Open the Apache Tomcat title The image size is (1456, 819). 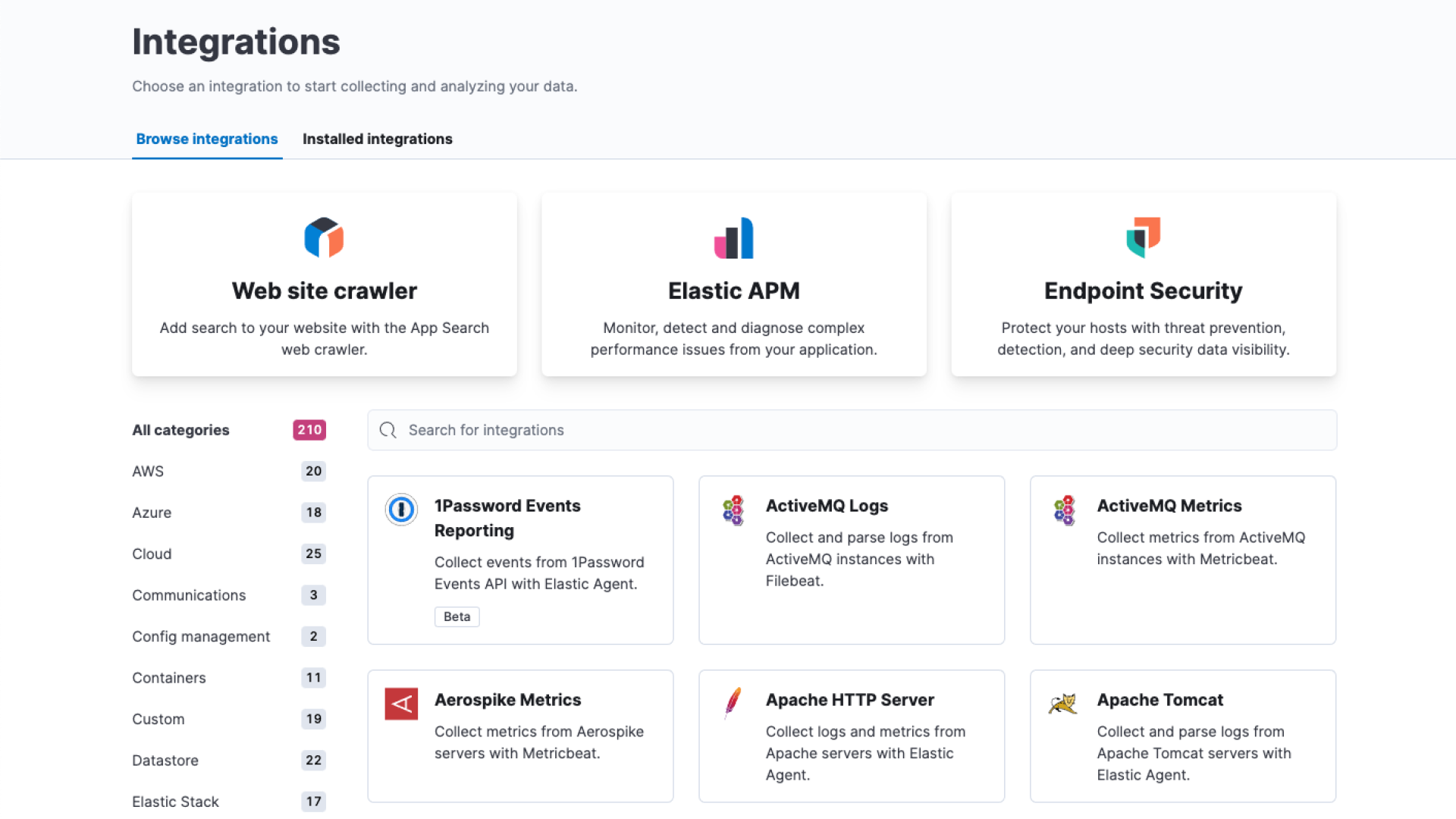[x=1160, y=700]
